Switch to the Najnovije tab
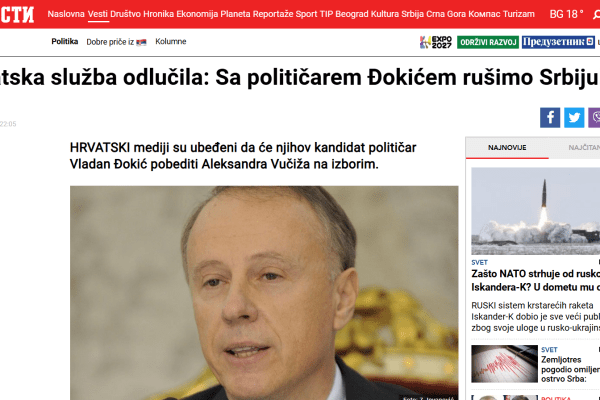This screenshot has width=600, height=400. click(507, 148)
